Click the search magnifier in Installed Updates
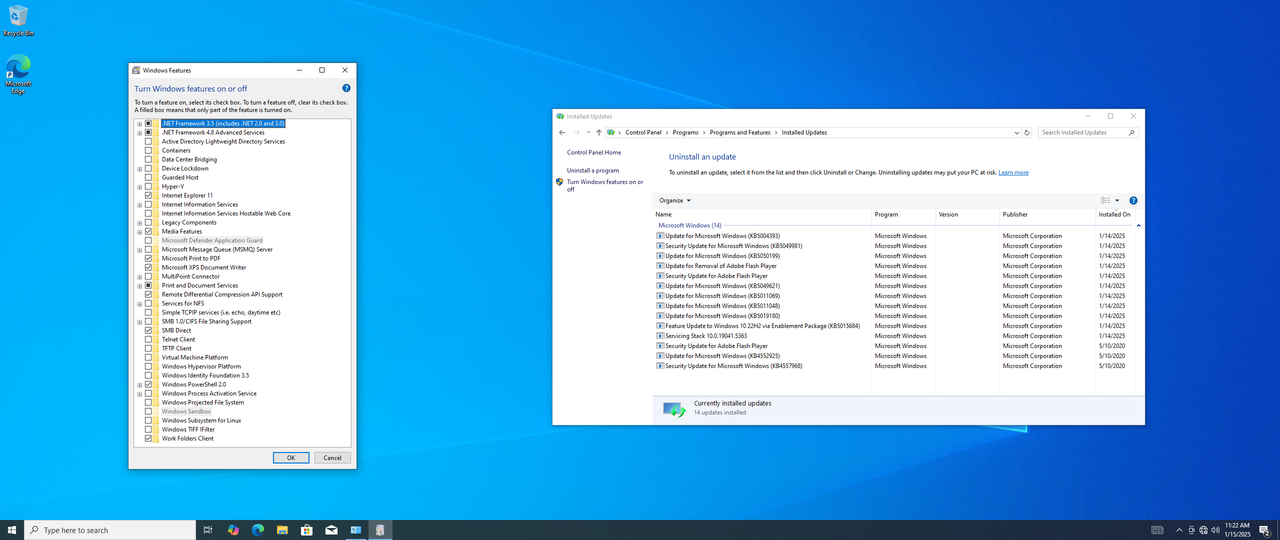This screenshot has width=1280, height=540. click(1132, 132)
